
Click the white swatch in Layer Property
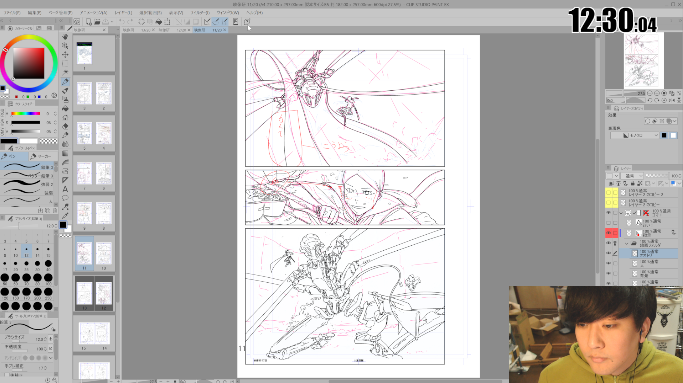click(673, 136)
